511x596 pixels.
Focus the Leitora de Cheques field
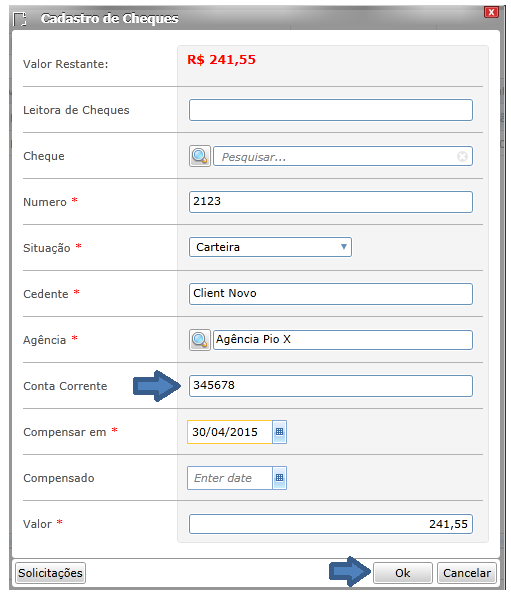click(x=331, y=110)
